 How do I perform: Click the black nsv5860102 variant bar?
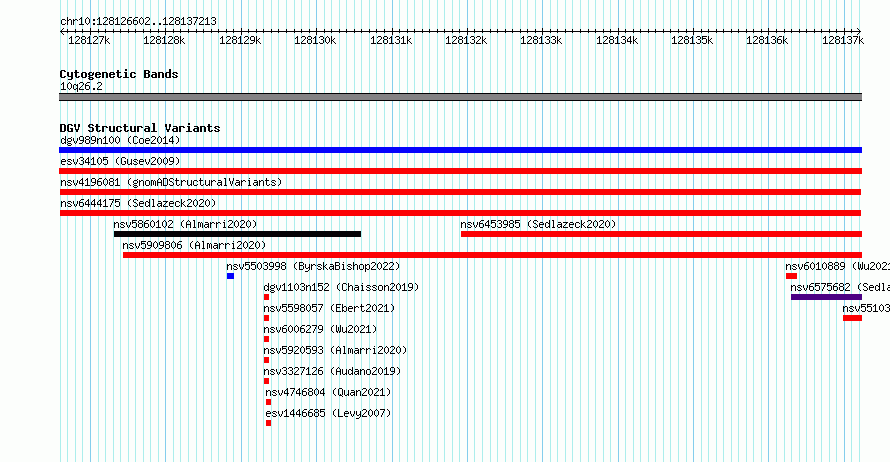tap(237, 234)
